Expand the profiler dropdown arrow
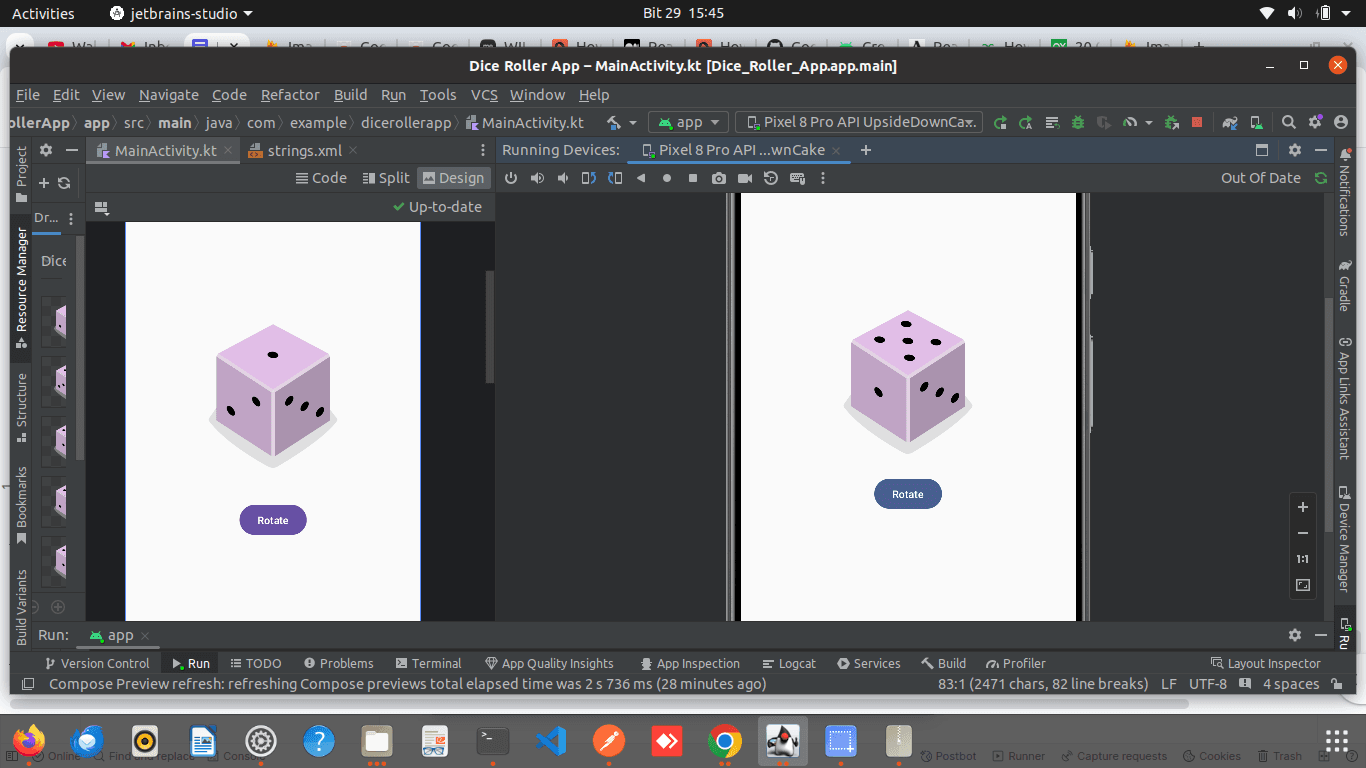The height and width of the screenshot is (768, 1366). pos(1148,123)
